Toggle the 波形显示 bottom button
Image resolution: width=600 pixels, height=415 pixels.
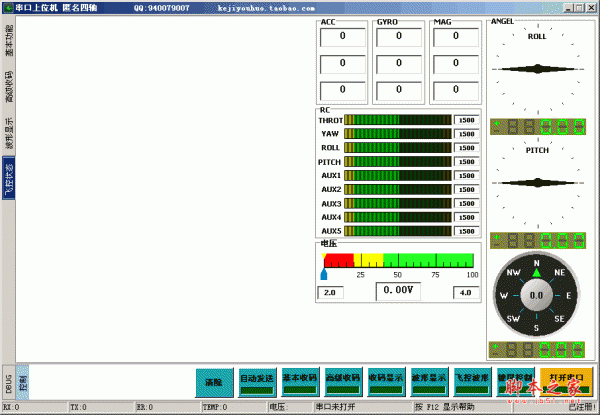point(429,382)
